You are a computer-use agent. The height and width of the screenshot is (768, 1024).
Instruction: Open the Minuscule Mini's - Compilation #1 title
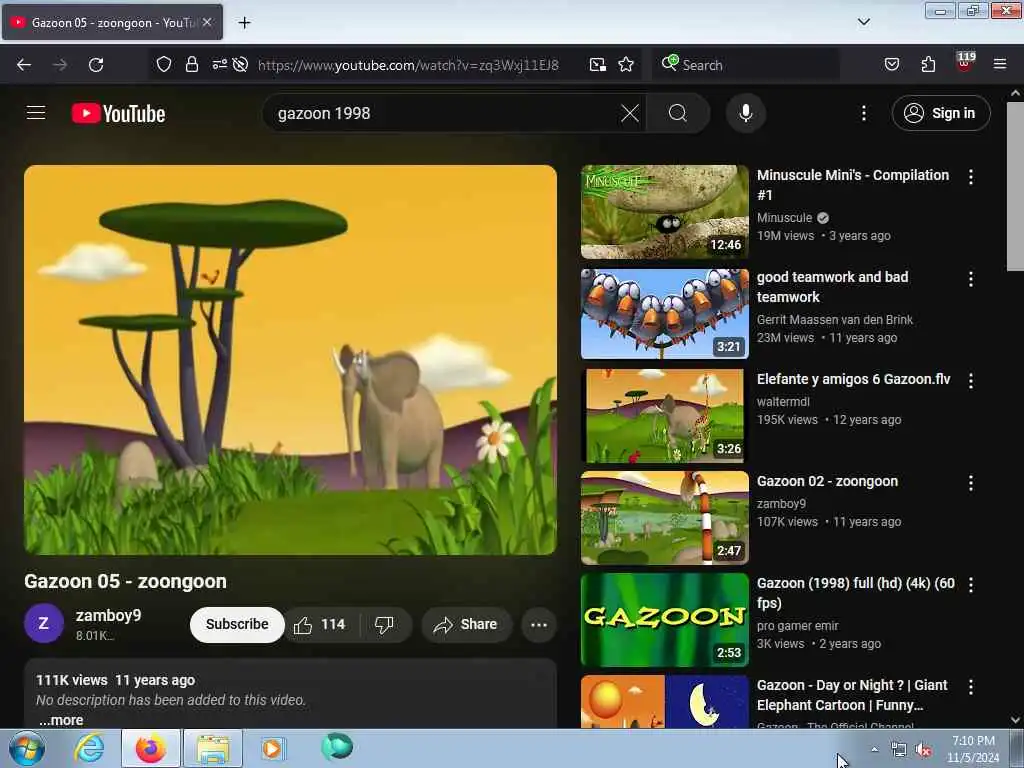point(853,185)
